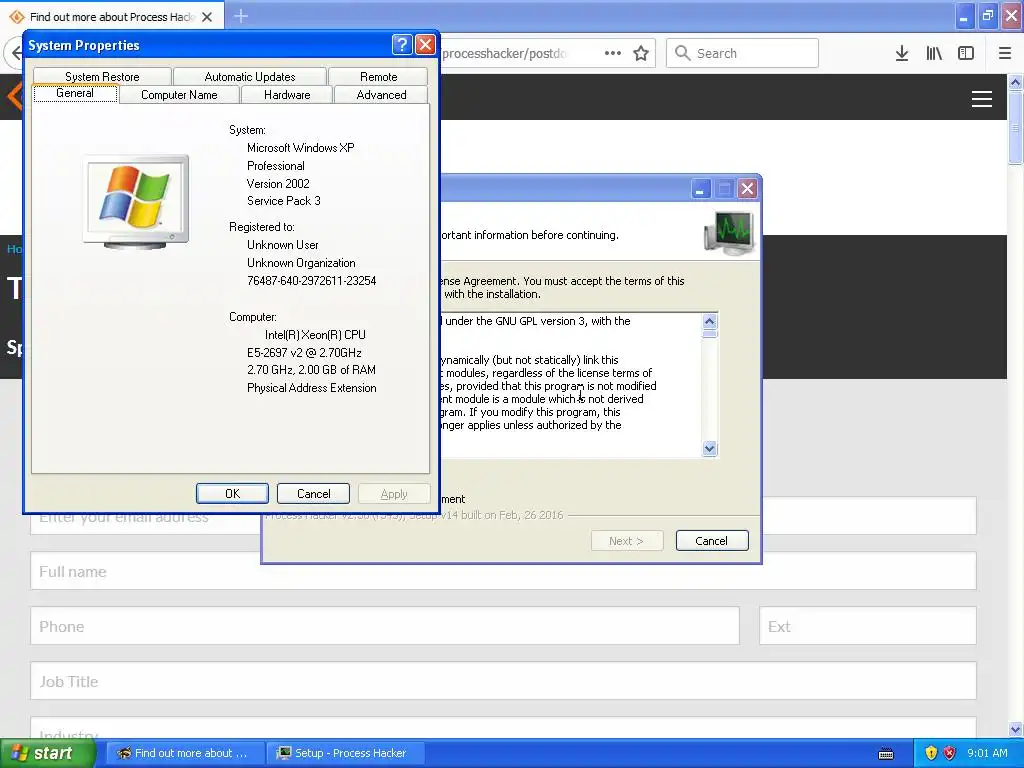The width and height of the screenshot is (1024, 768).
Task: Minimize the Process Hacker setup window
Action: 700,189
